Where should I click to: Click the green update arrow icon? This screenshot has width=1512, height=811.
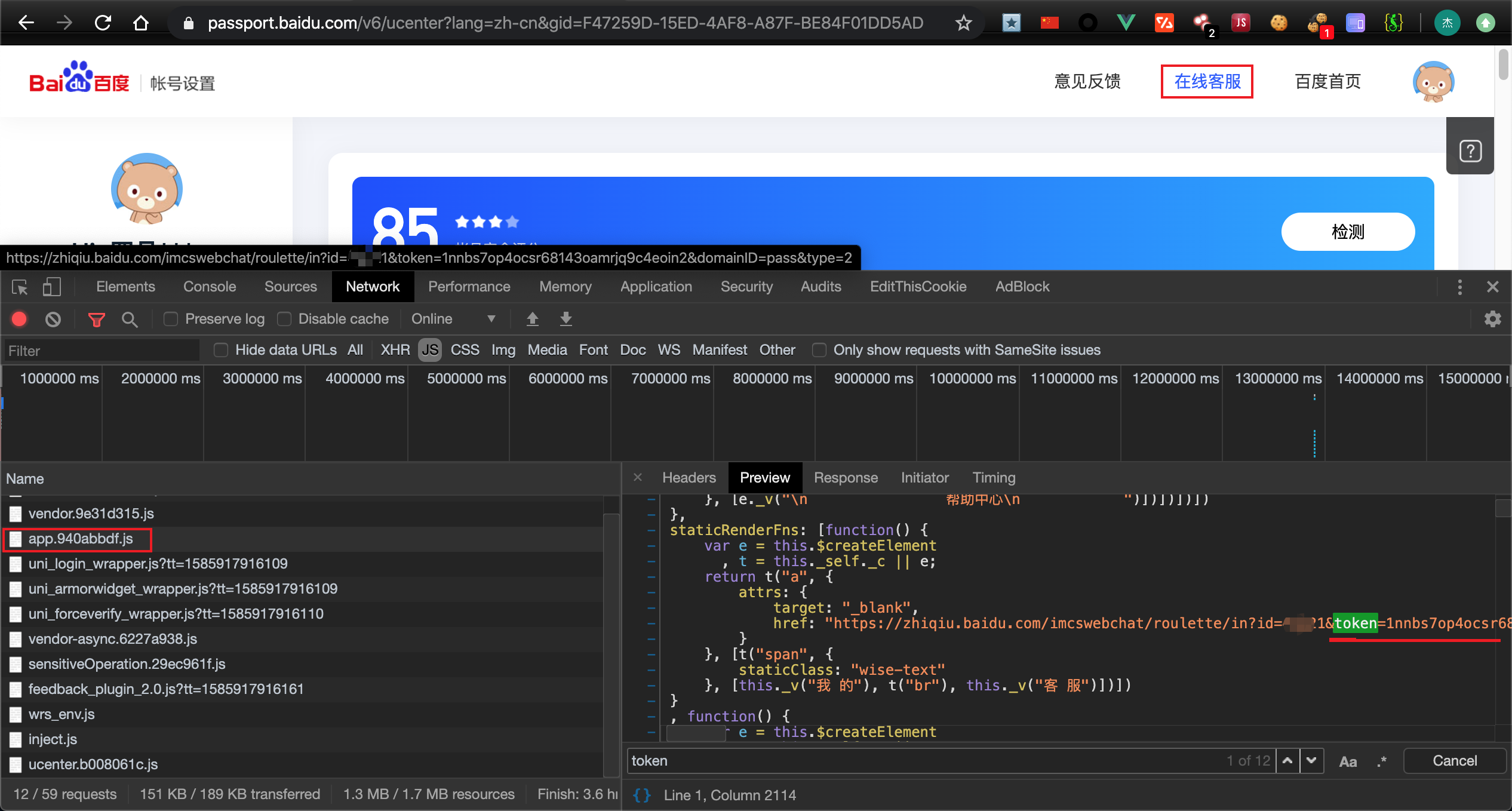1485,23
